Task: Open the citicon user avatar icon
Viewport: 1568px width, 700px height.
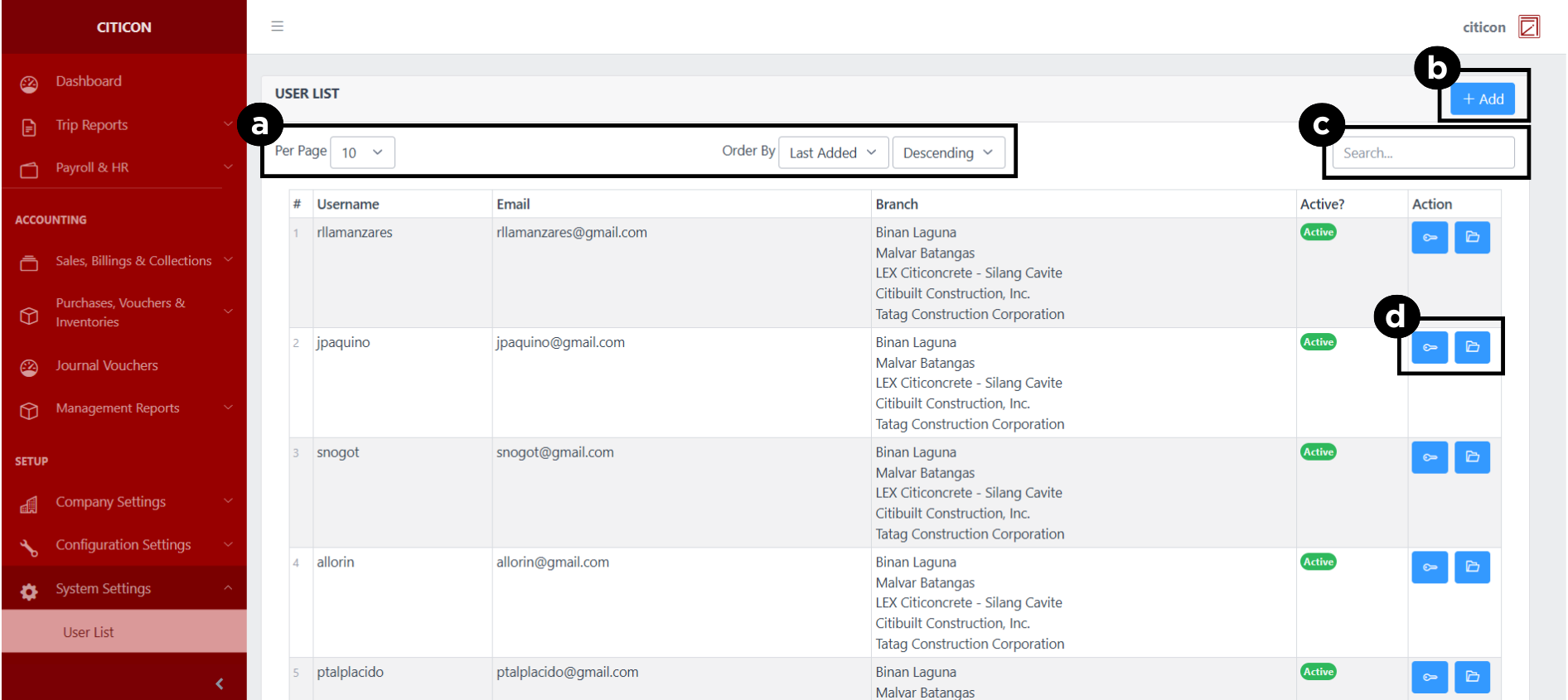Action: coord(1529,27)
